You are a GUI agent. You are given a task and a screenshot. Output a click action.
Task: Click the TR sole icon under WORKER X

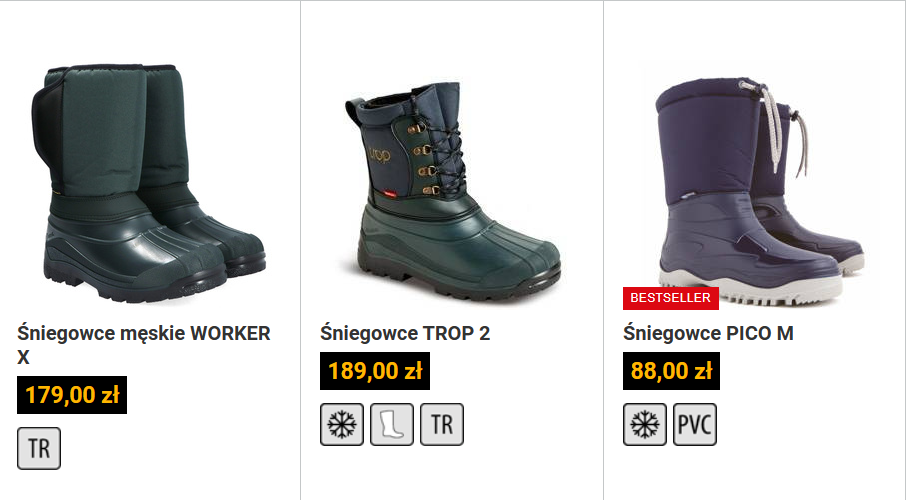point(39,448)
